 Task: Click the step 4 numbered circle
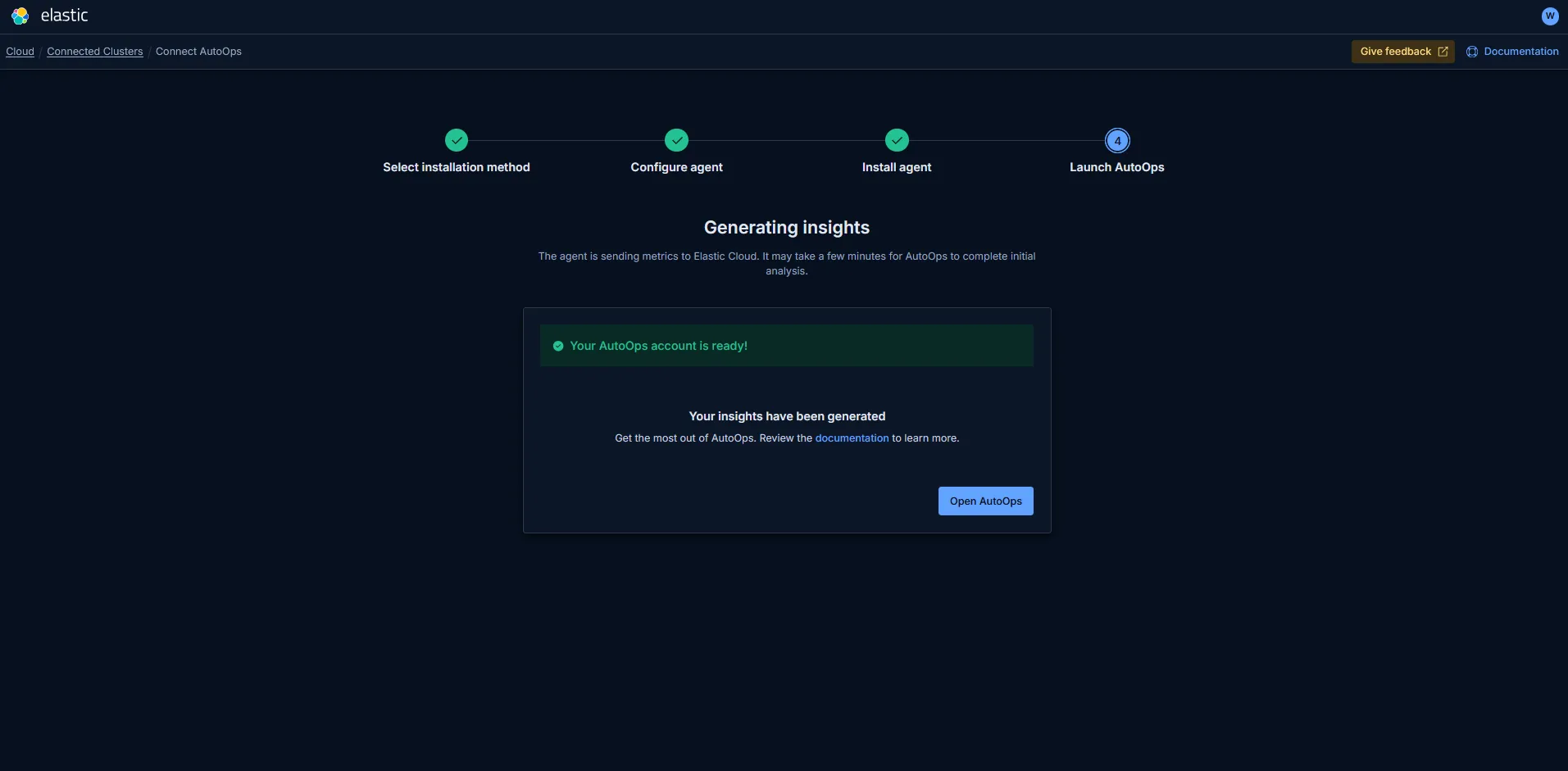pyautogui.click(x=1117, y=140)
